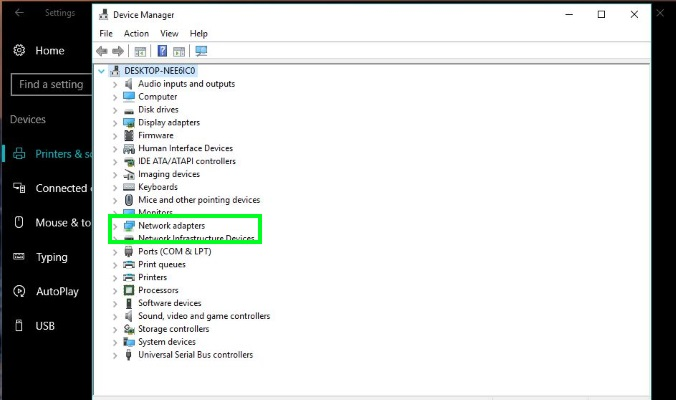Select the Firmware label
This screenshot has width=676, height=400.
[156, 135]
